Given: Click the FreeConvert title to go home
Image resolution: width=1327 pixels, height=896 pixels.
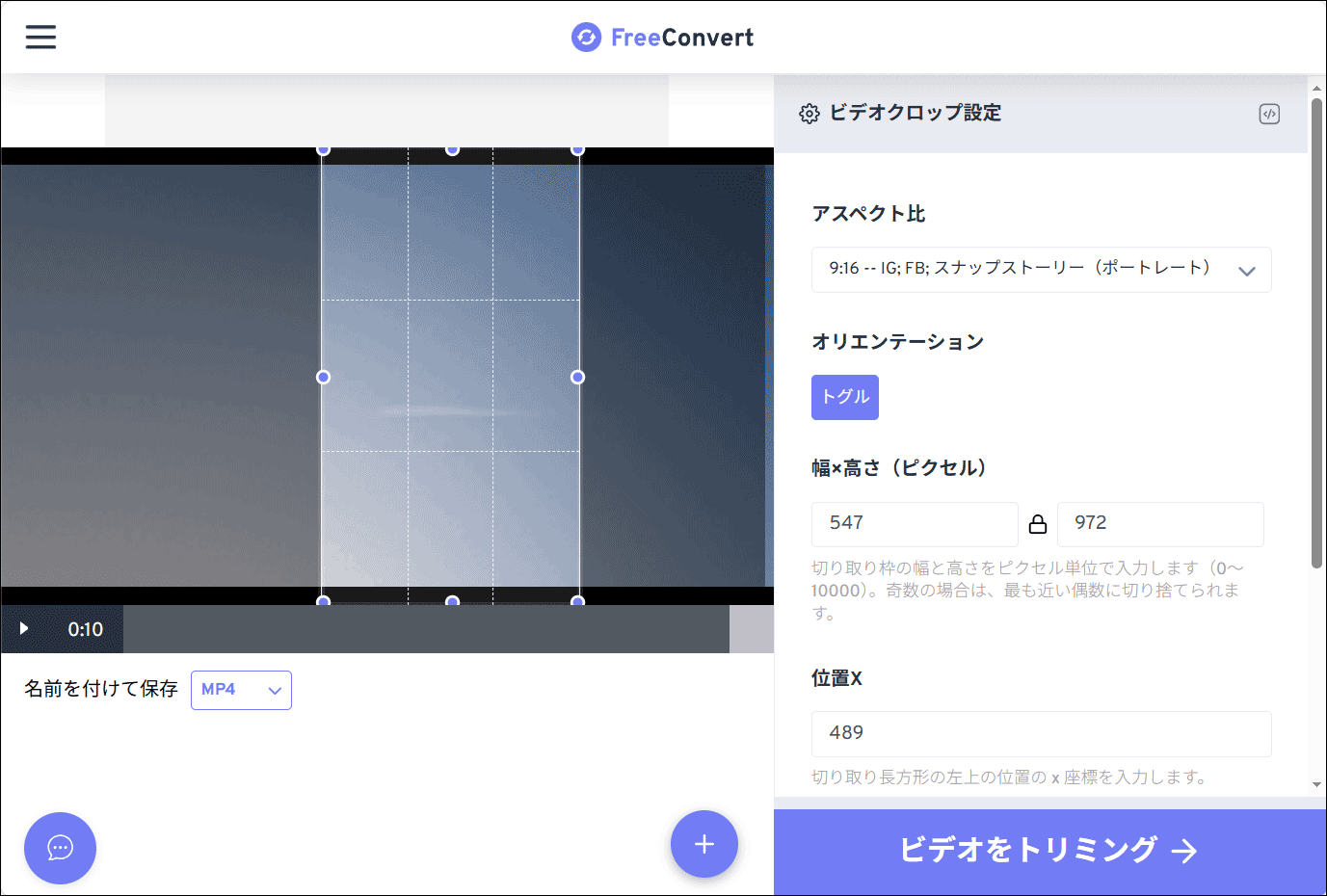Looking at the screenshot, I should 682,37.
